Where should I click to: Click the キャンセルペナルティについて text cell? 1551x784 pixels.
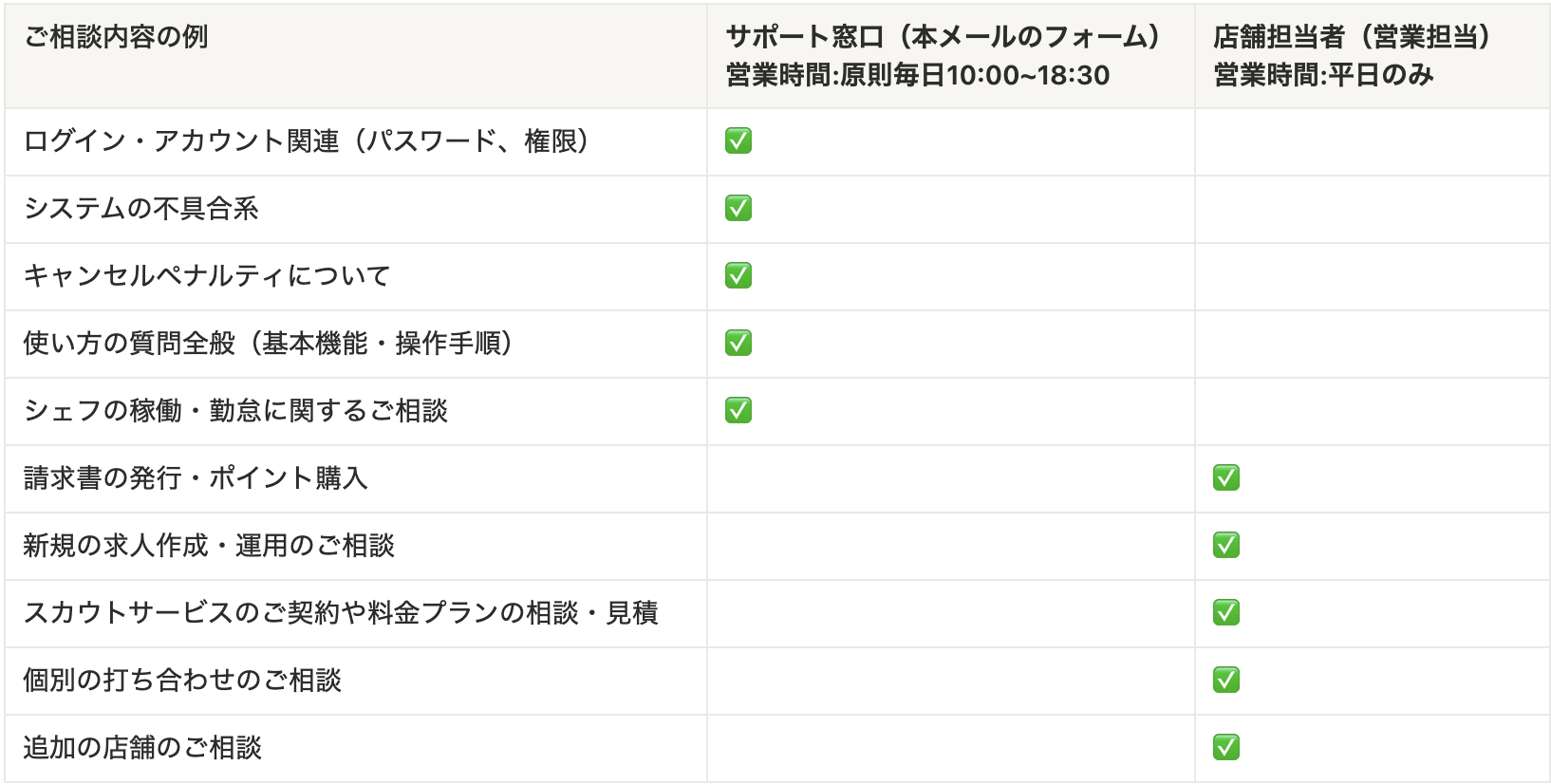207,276
